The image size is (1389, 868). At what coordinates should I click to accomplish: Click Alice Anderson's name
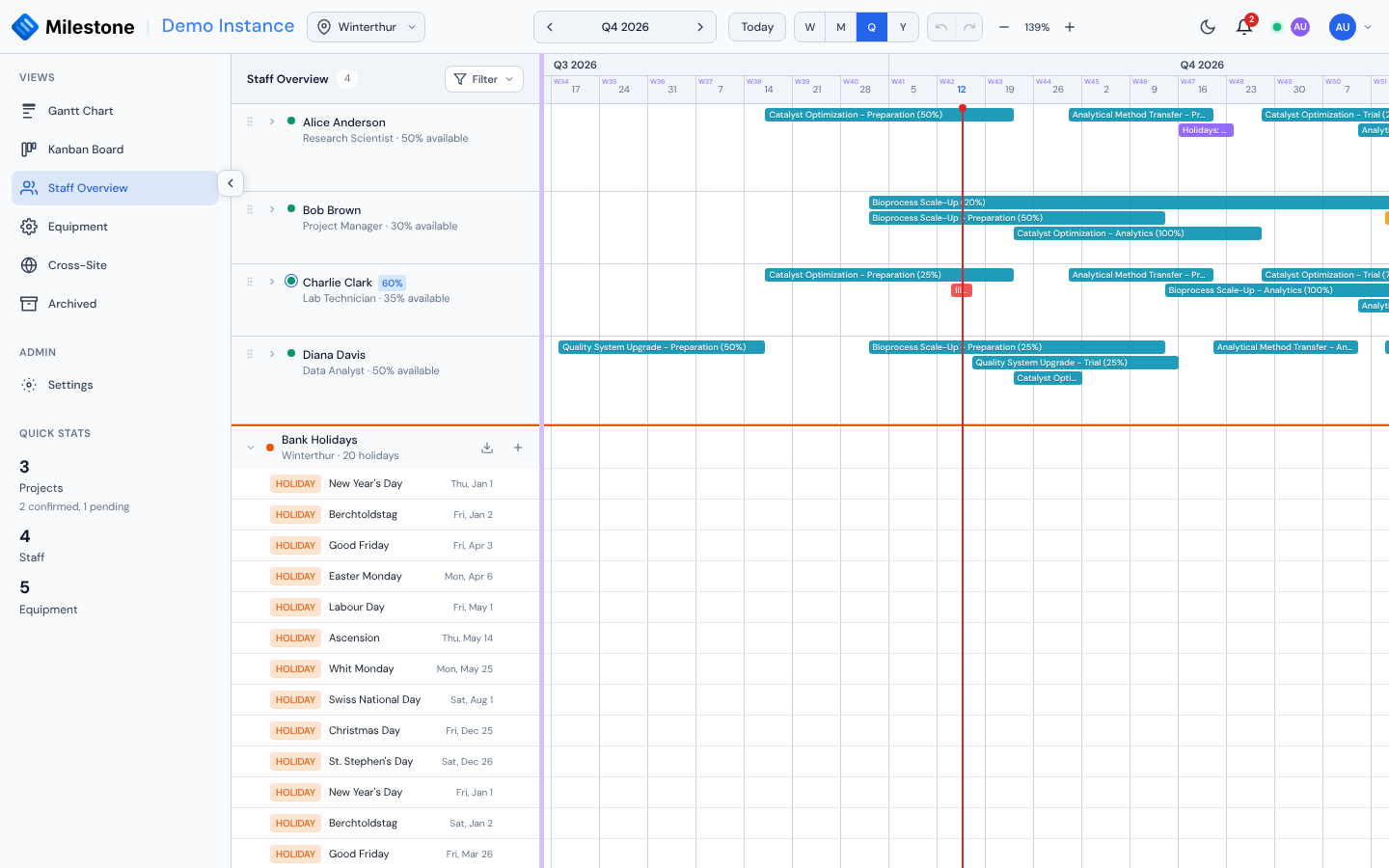tap(344, 122)
